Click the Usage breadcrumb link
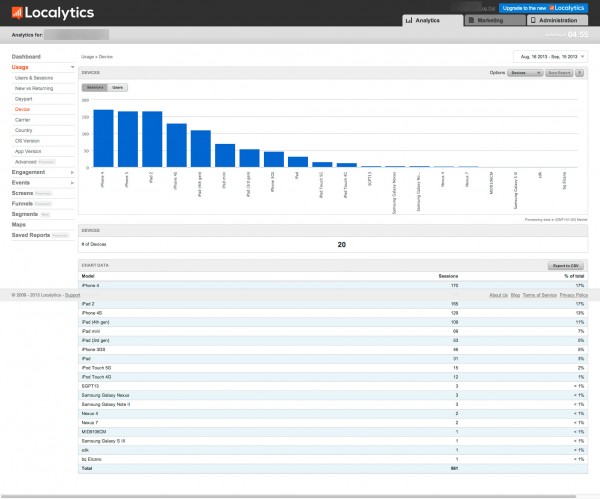This screenshot has width=600, height=499. 87,57
